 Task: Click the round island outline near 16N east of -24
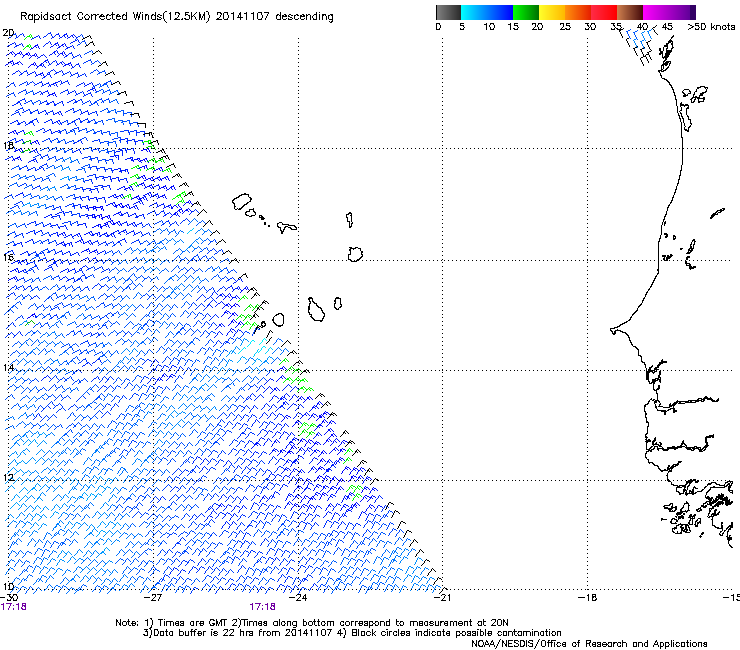pyautogui.click(x=355, y=254)
